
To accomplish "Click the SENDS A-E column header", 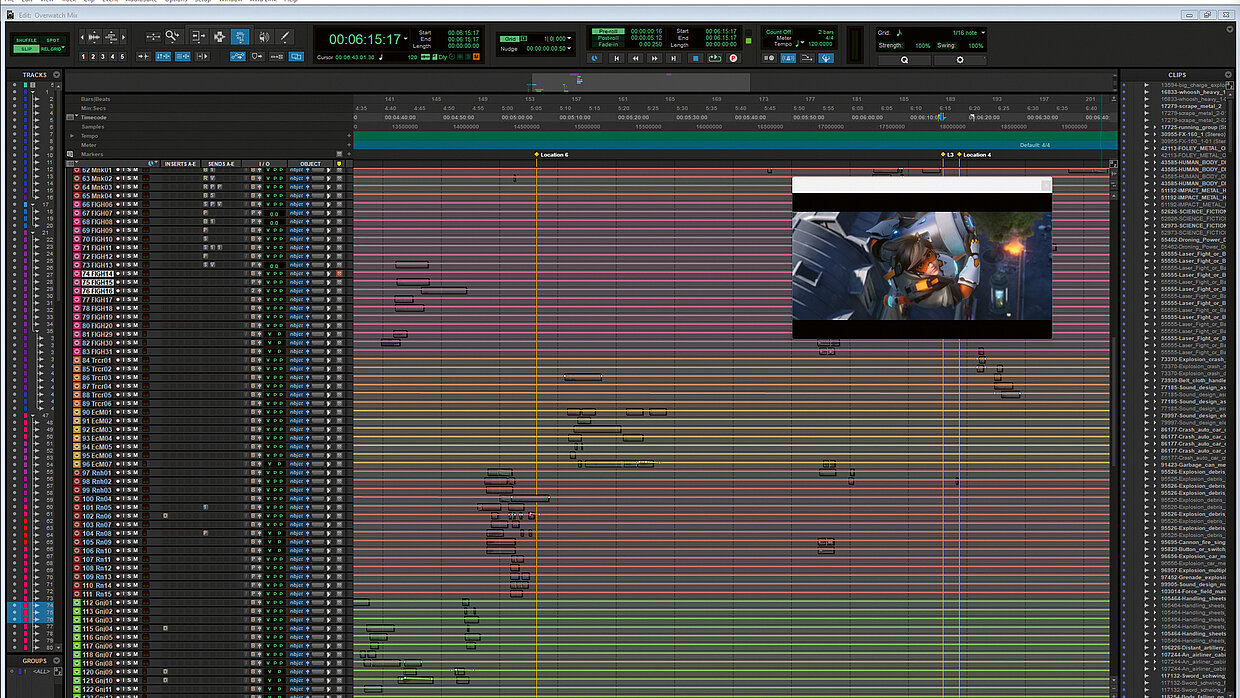I will pos(221,163).
